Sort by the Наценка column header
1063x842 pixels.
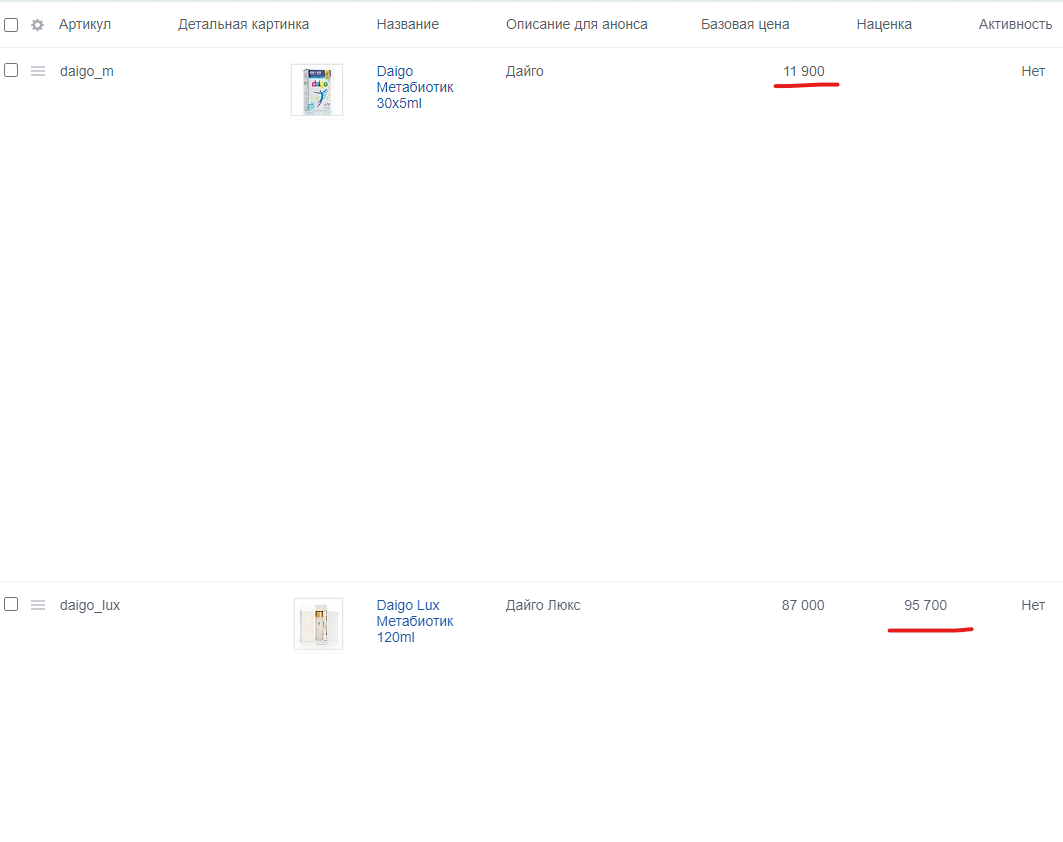click(884, 24)
